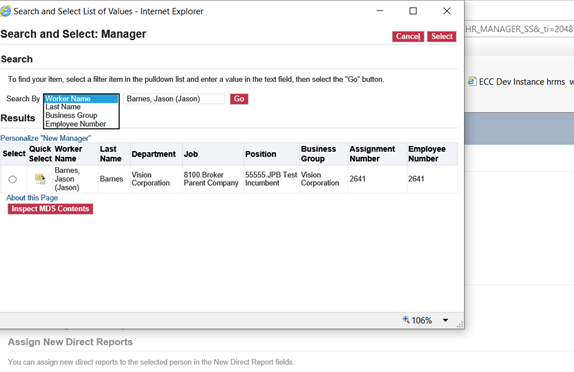Click the search text field with Barnes, Jason
This screenshot has height=372, width=574.
tap(174, 99)
